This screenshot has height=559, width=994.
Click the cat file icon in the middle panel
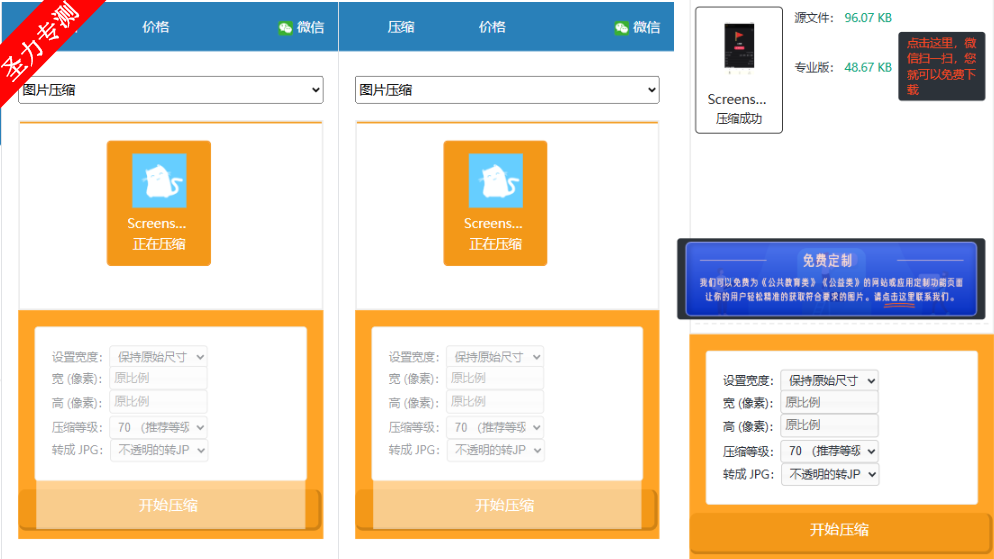click(x=496, y=181)
